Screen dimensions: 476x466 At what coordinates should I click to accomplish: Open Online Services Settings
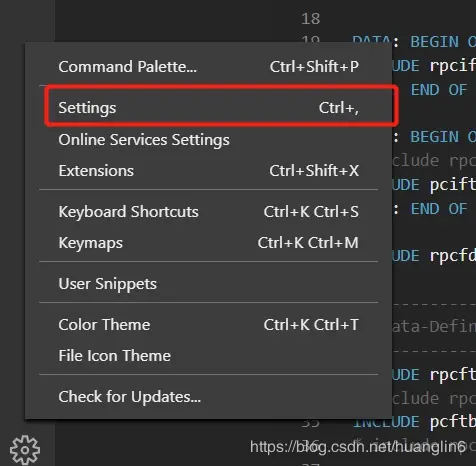[209, 139]
